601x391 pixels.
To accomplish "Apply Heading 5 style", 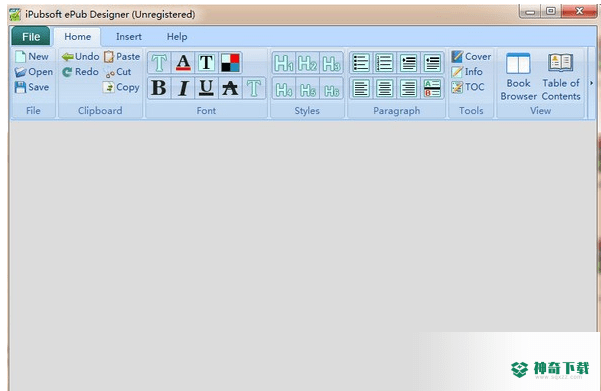I will click(x=307, y=89).
